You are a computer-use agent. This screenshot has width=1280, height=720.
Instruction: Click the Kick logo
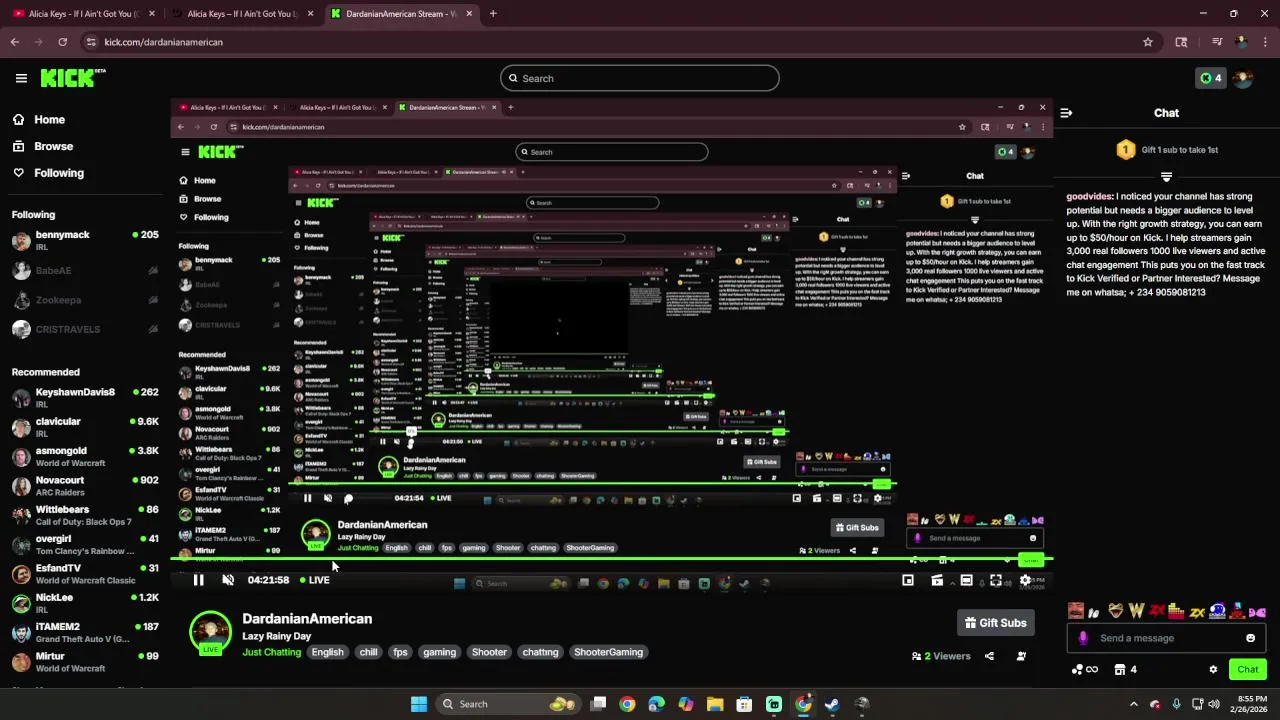point(72,78)
